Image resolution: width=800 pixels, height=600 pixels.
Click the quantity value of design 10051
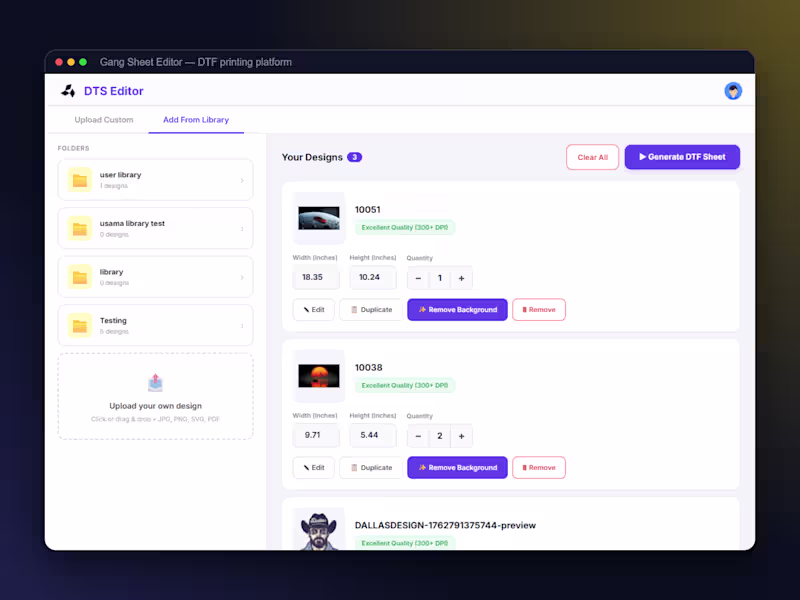(440, 278)
